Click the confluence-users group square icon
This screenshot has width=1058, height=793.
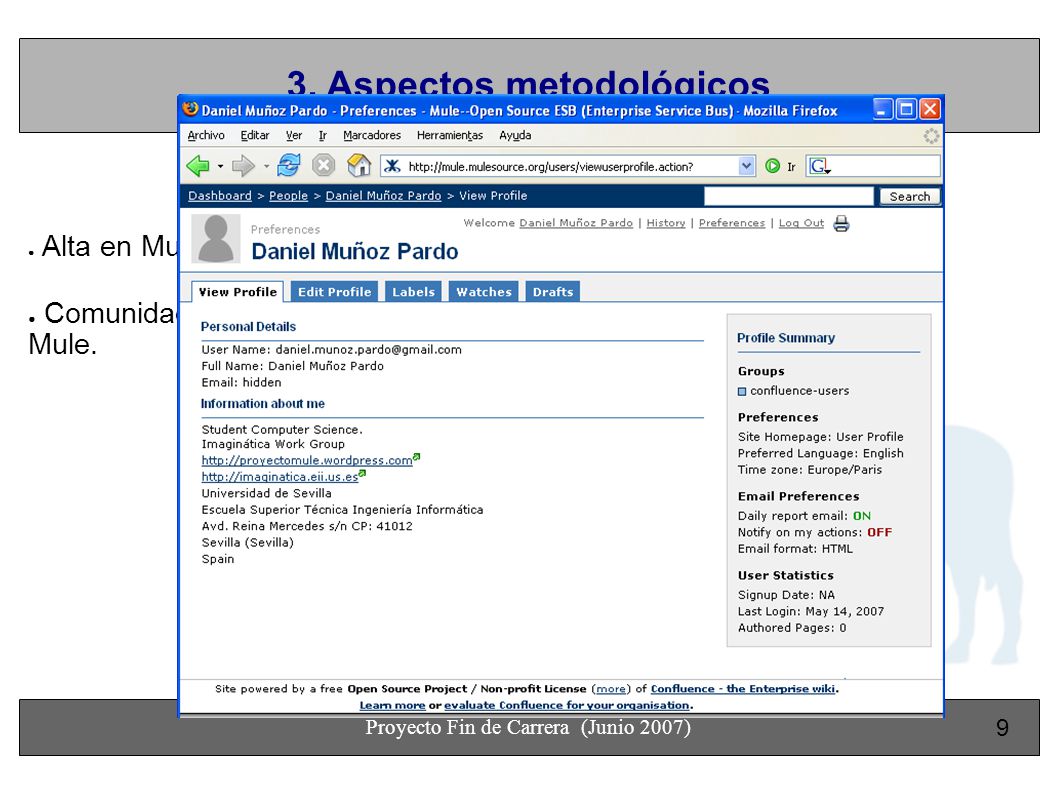(742, 391)
